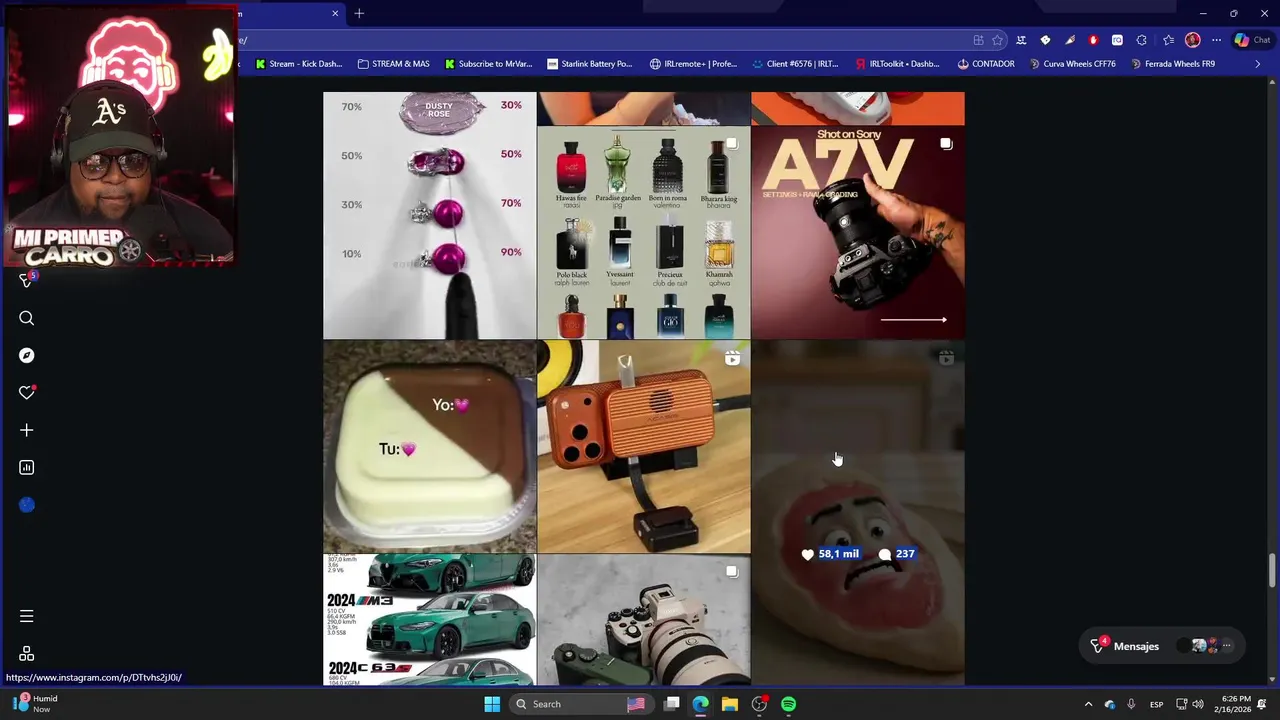1280x720 pixels.
Task: Open the perfume bottles collection post
Action: click(643, 232)
